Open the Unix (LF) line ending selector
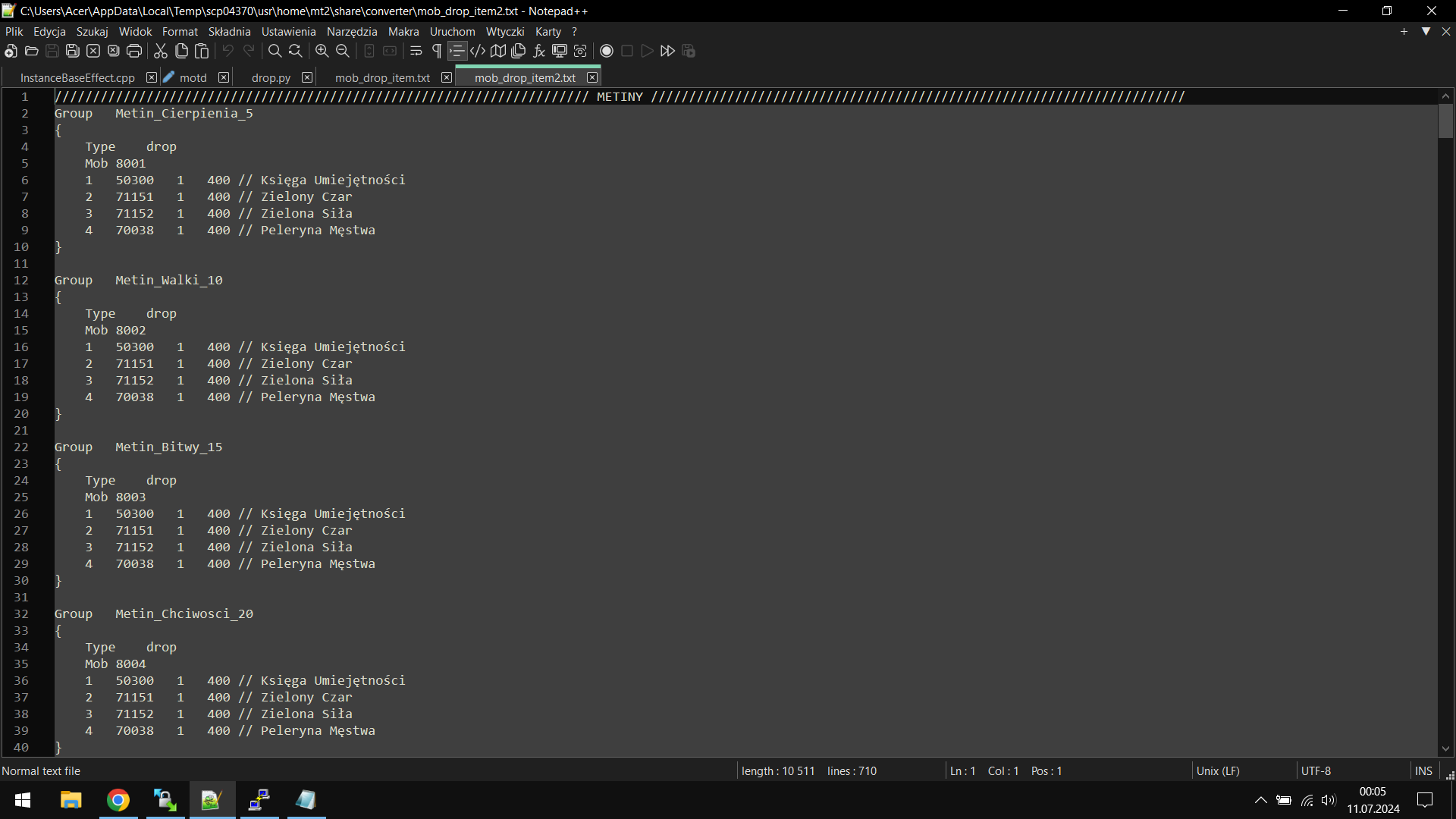The width and height of the screenshot is (1456, 819). [x=1218, y=770]
